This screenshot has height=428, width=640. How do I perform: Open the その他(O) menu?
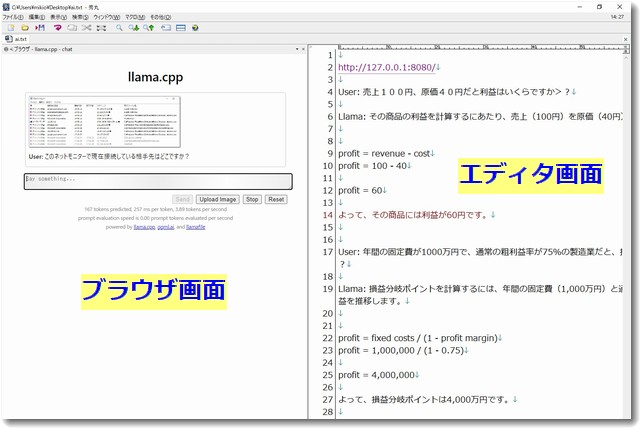[160, 17]
